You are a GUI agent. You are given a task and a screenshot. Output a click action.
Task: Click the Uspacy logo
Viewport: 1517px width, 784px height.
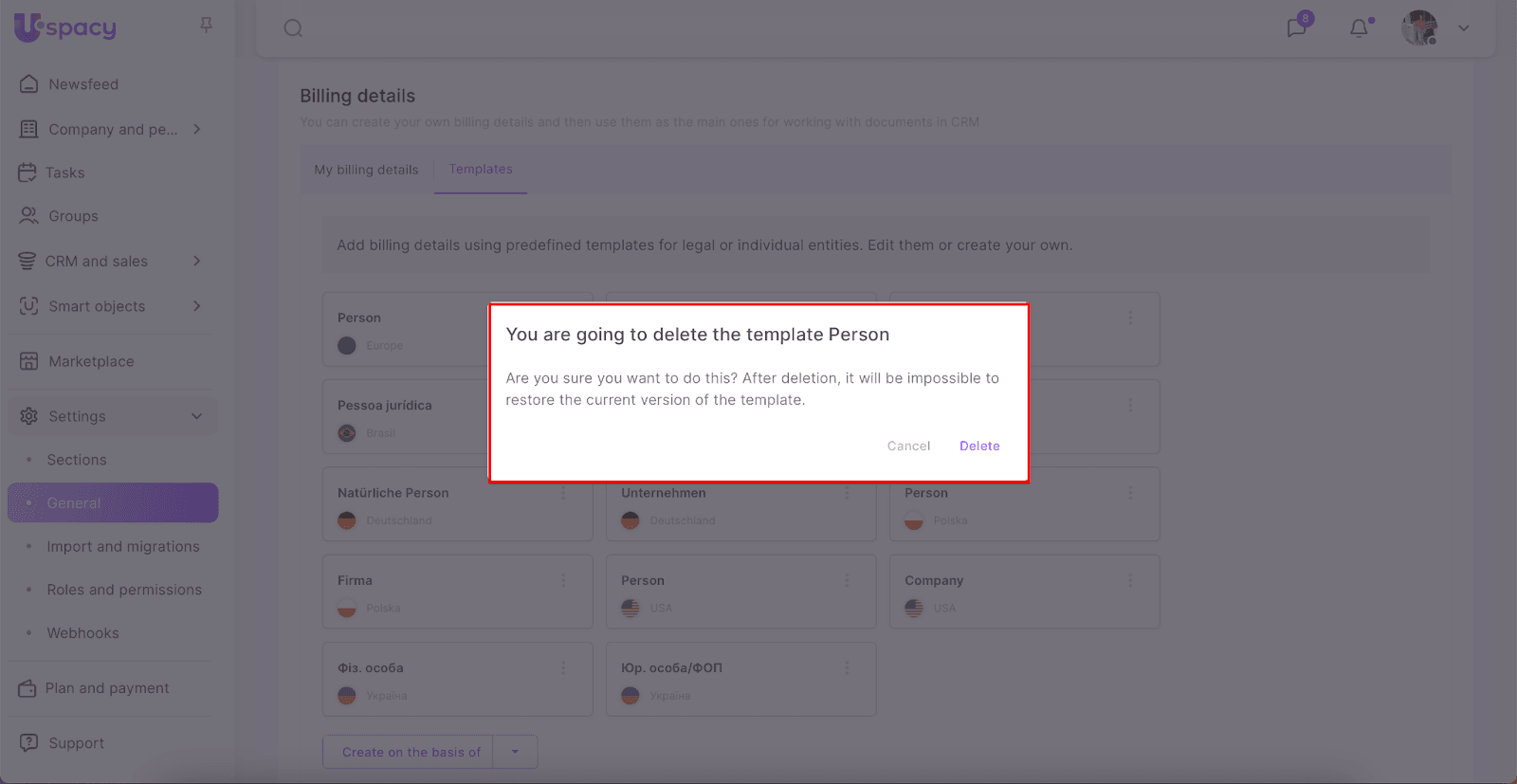[65, 27]
